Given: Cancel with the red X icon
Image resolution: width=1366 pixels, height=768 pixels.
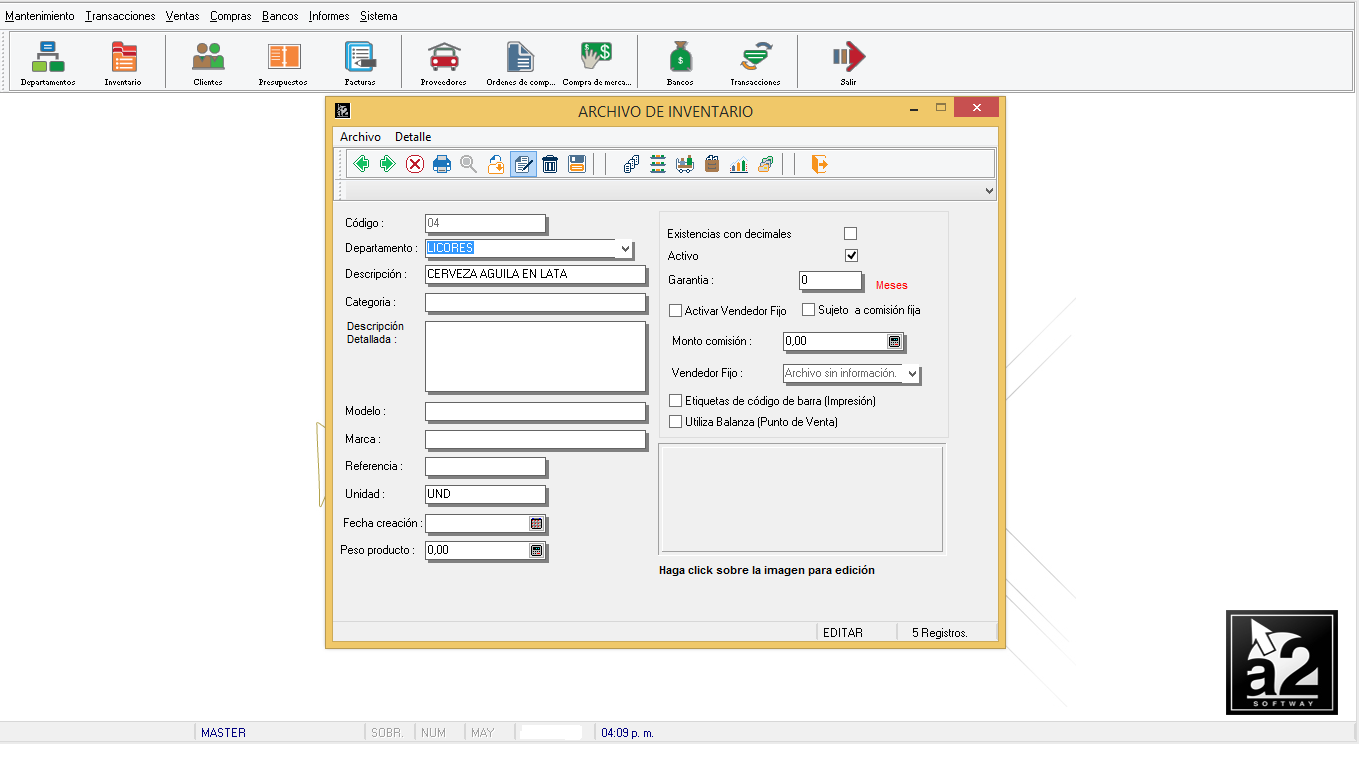Looking at the screenshot, I should click(x=415, y=164).
